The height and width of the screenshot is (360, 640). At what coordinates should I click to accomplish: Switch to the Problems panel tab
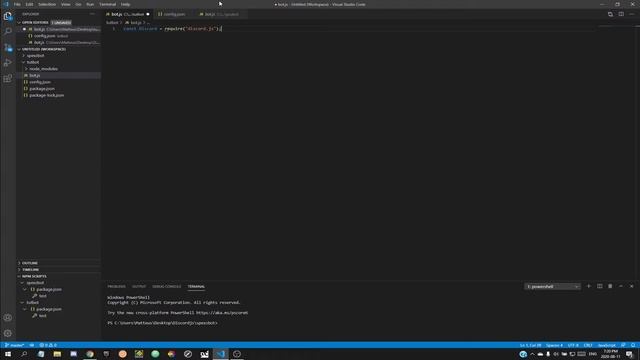tap(116, 287)
